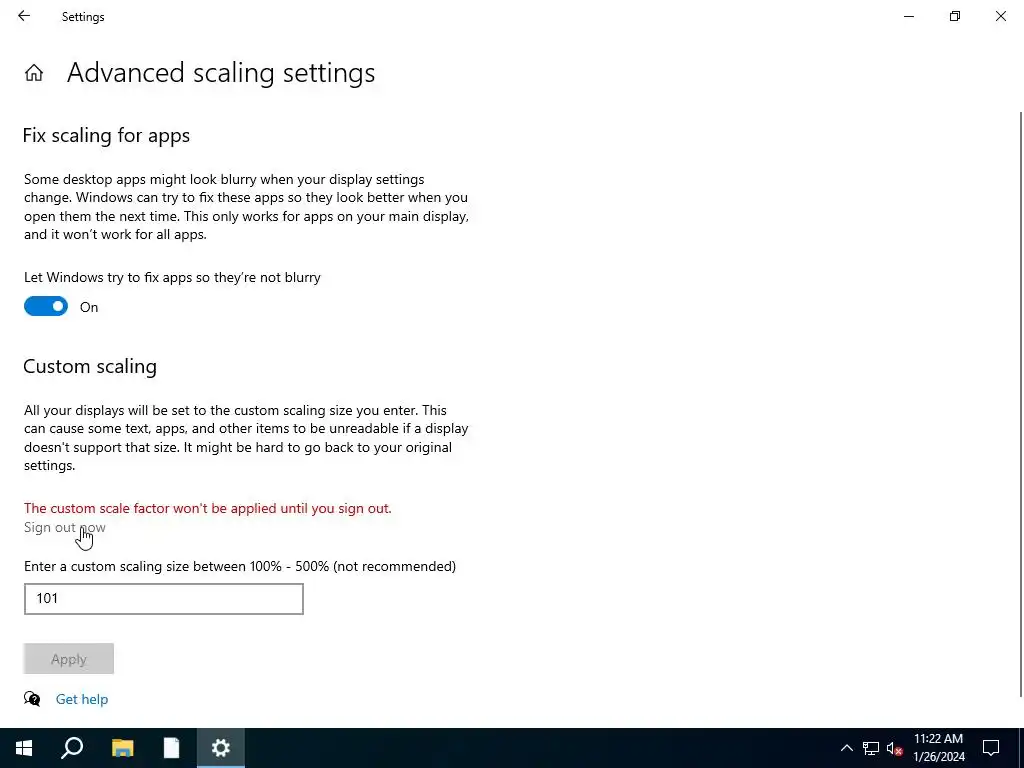This screenshot has height=768, width=1024.
Task: Click the On label beside the toggle
Action: (x=89, y=307)
